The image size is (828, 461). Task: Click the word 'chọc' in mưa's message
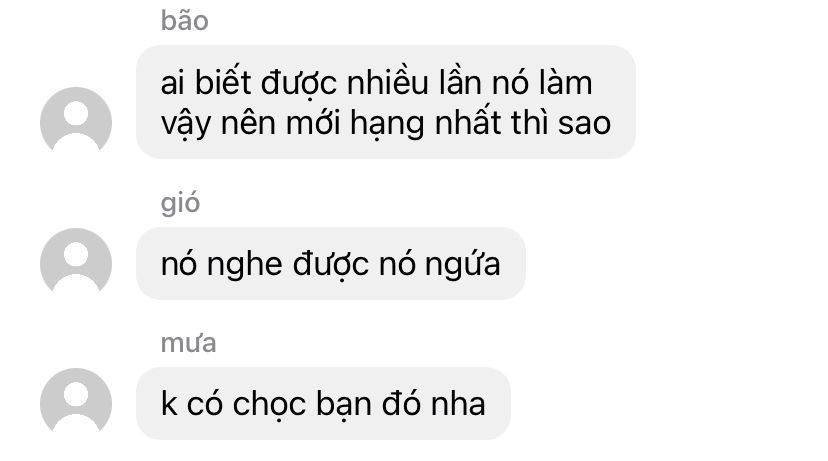(269, 405)
